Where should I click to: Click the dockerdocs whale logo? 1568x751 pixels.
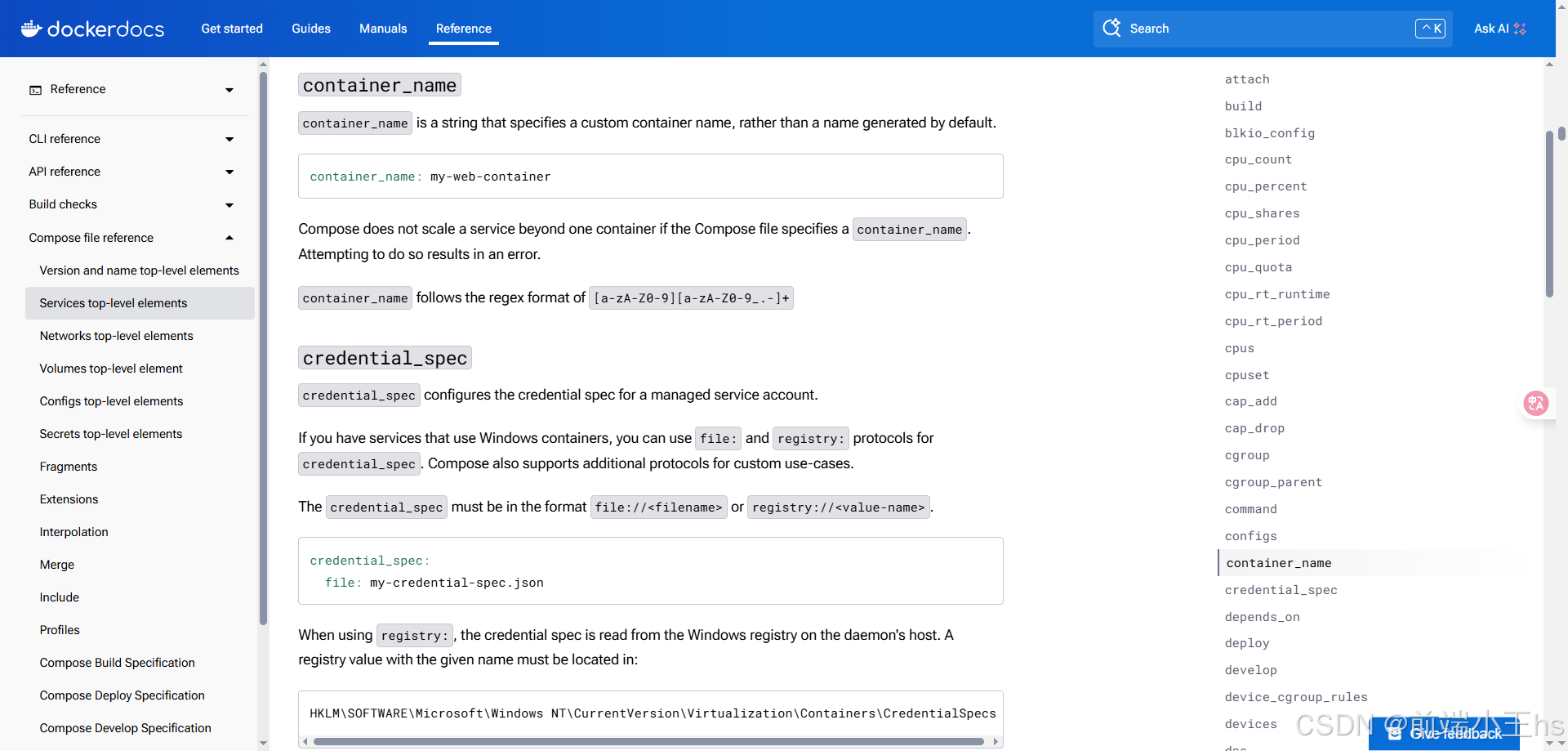tap(30, 29)
